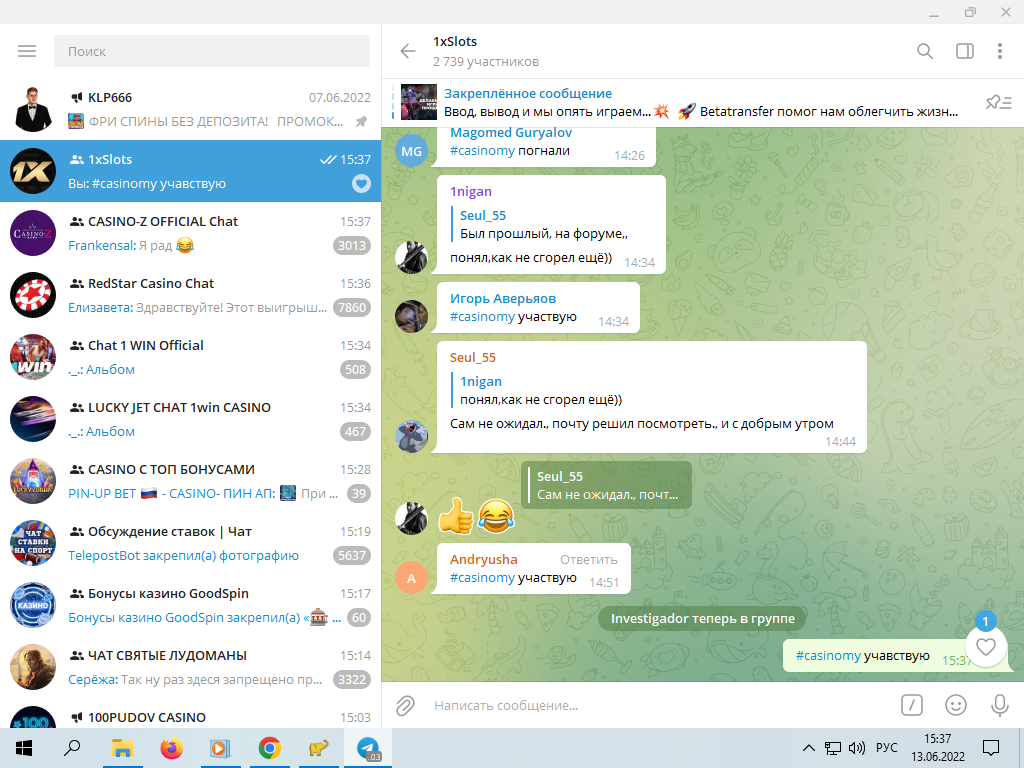Click the thumbs-up and laughing emoji message
The height and width of the screenshot is (768, 1024).
476,516
